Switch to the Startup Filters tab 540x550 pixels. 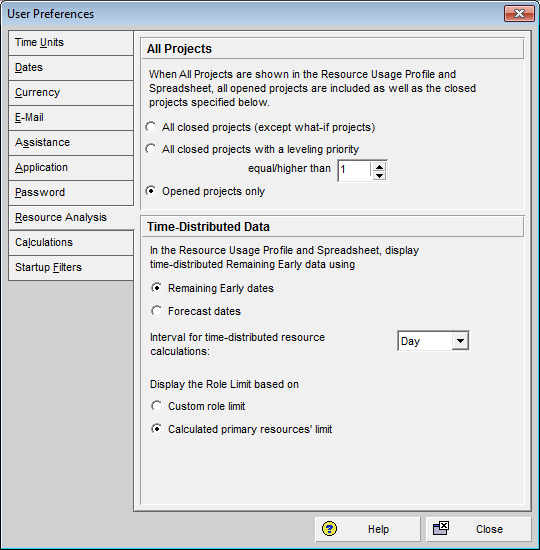pyautogui.click(x=71, y=268)
